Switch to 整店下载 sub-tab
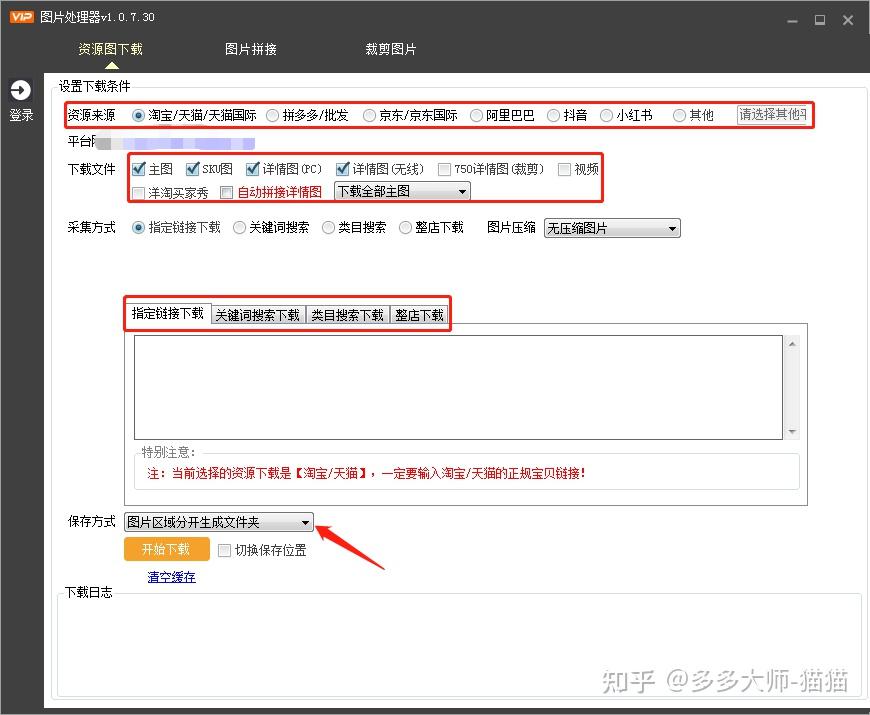 pyautogui.click(x=419, y=315)
